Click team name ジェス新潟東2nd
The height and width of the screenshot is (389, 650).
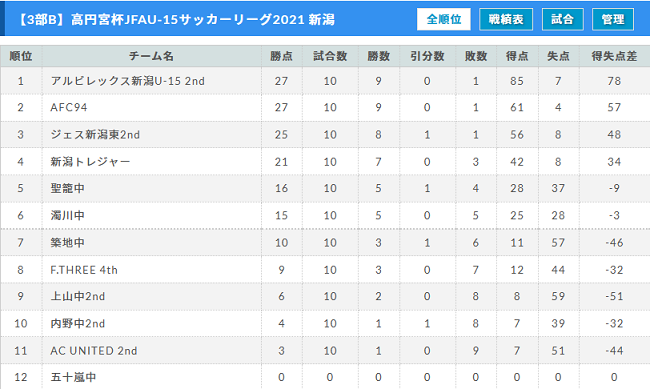coord(95,134)
